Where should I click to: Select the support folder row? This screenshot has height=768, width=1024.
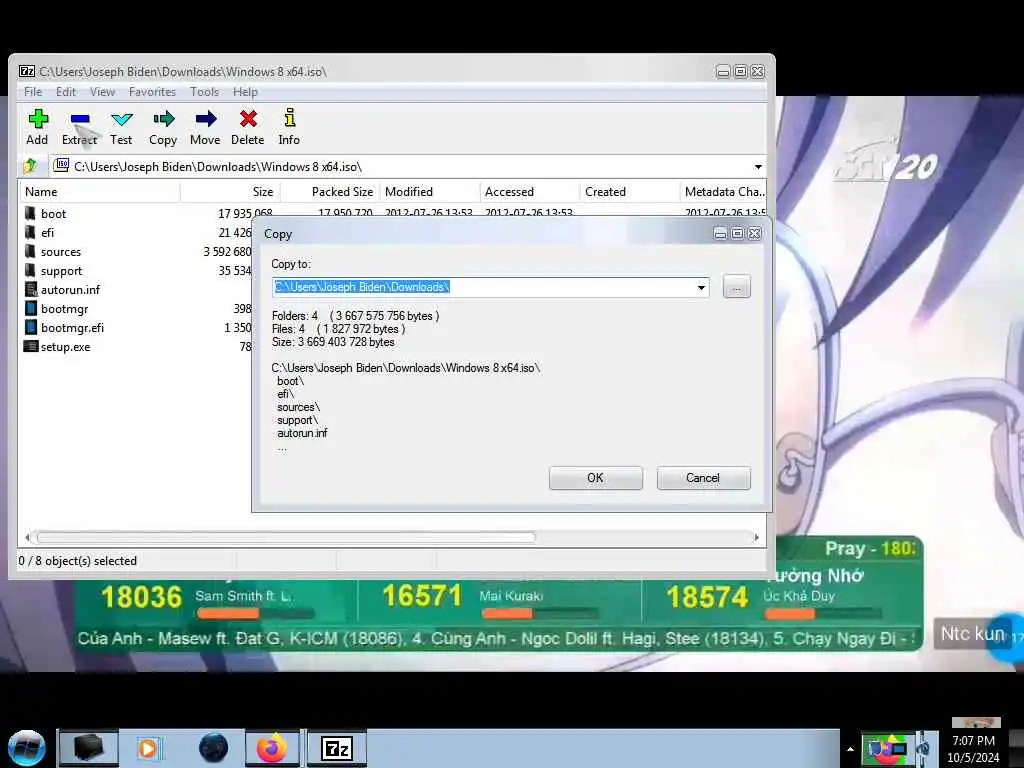[x=61, y=271]
